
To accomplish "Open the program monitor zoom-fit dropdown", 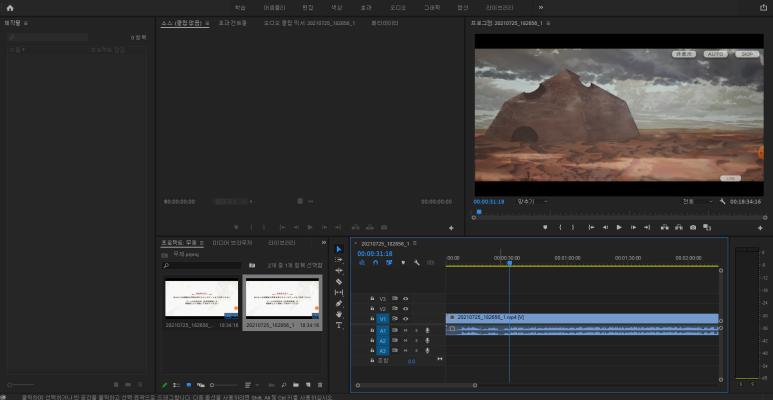I will [532, 202].
